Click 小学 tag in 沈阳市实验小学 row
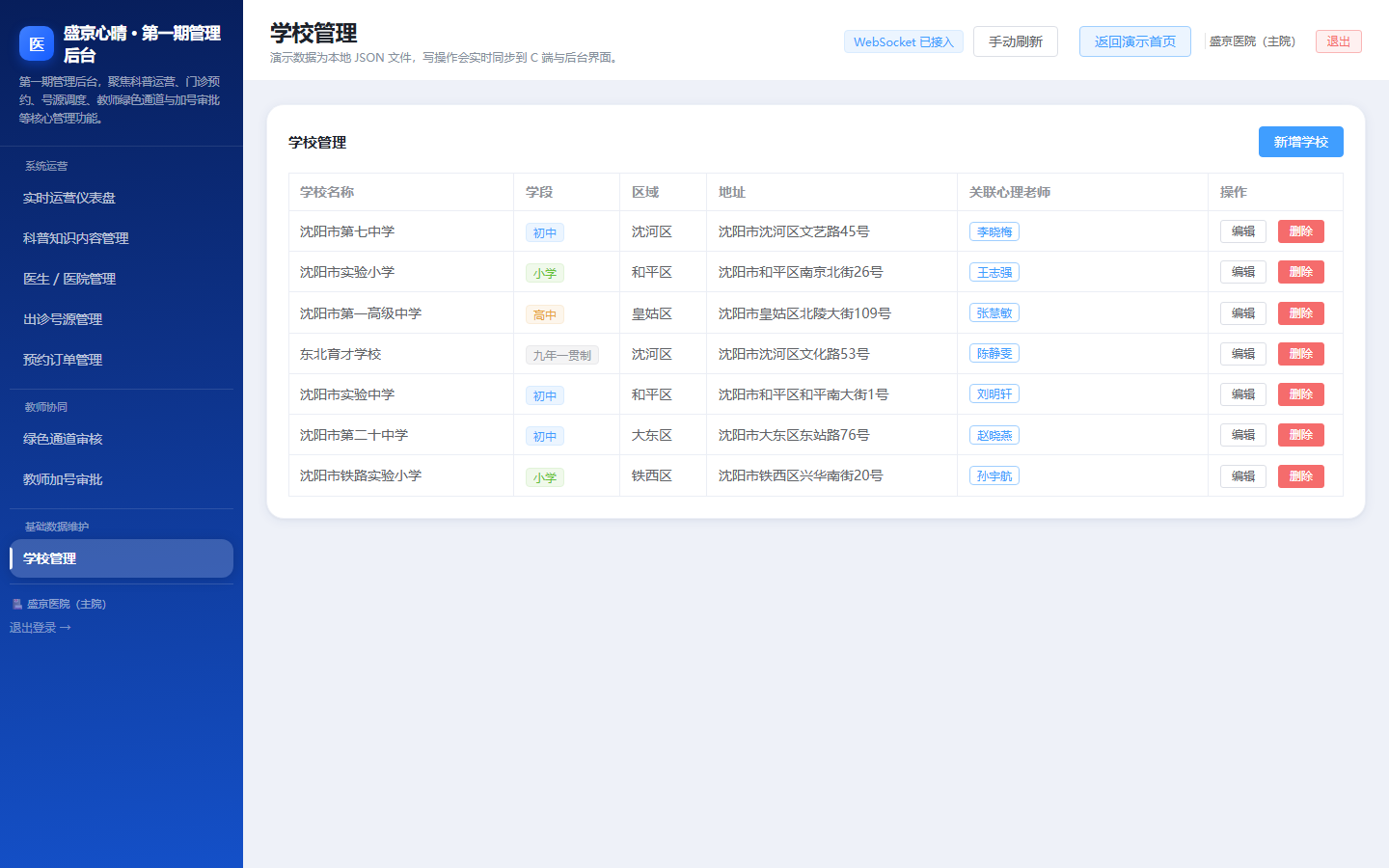This screenshot has width=1389, height=868. tap(545, 273)
